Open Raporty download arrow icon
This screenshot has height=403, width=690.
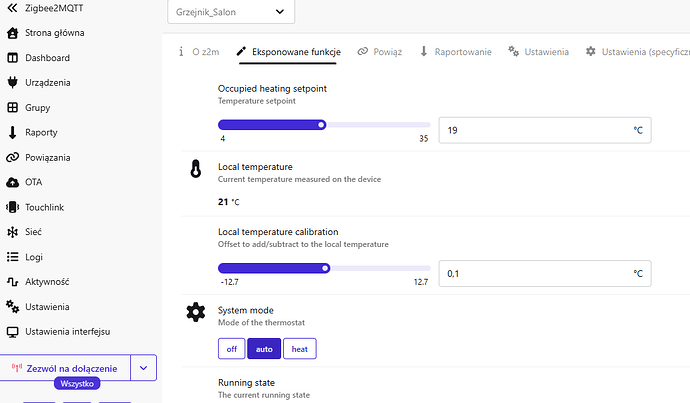(x=13, y=132)
